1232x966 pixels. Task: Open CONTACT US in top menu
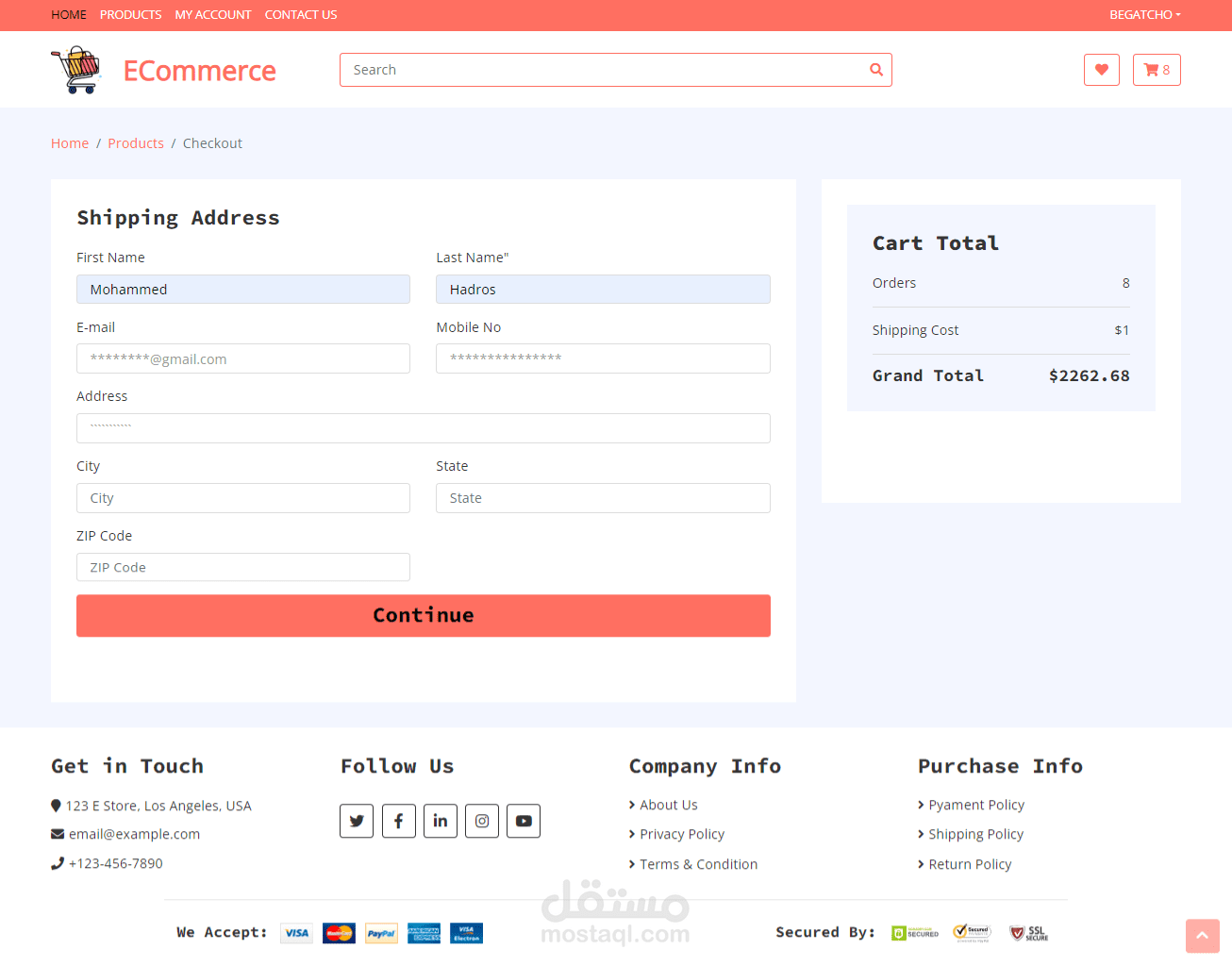tap(301, 15)
